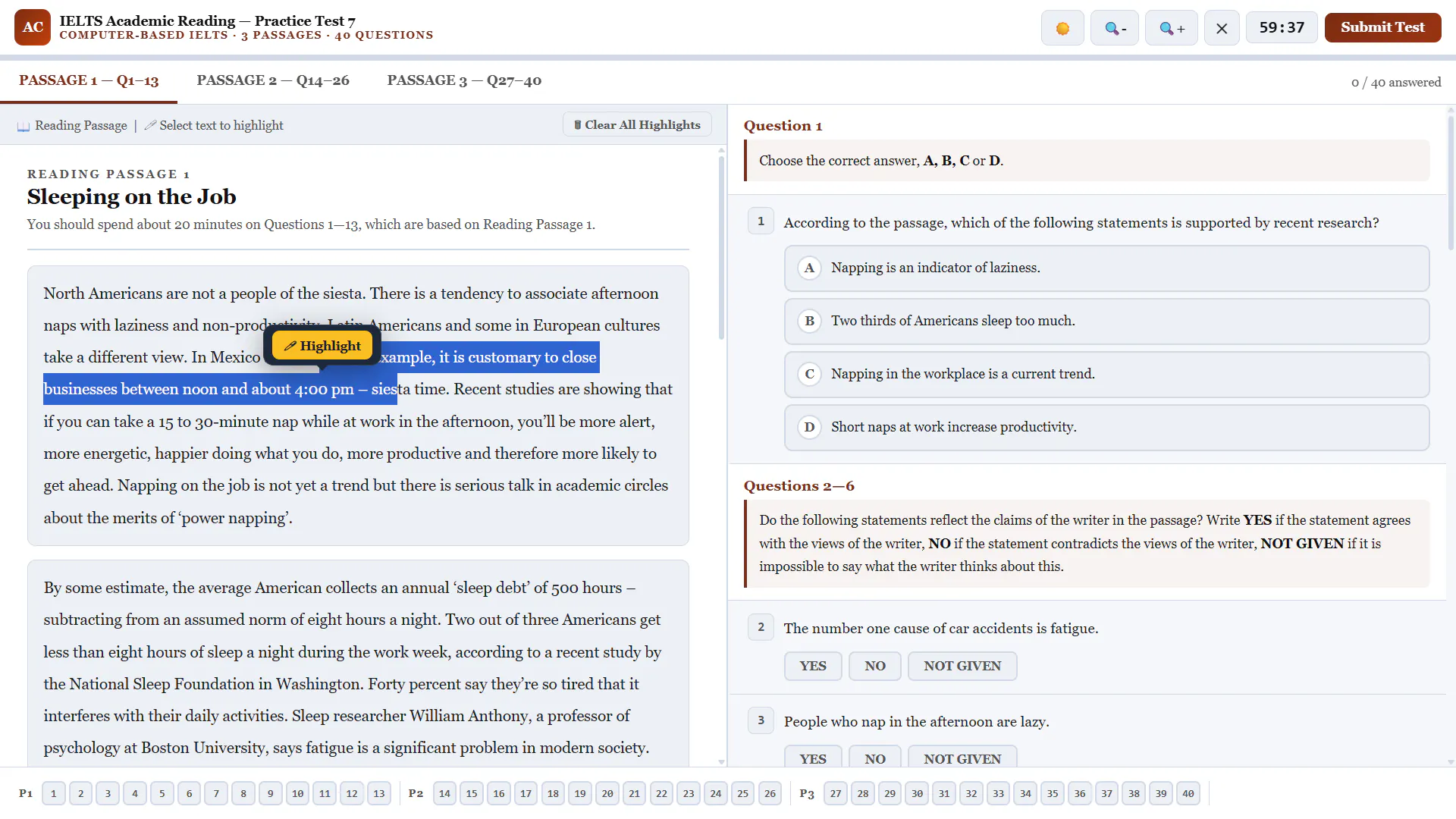Select option C: Napping in workplace is current trend
This screenshot has width=1456, height=819.
coord(1106,374)
